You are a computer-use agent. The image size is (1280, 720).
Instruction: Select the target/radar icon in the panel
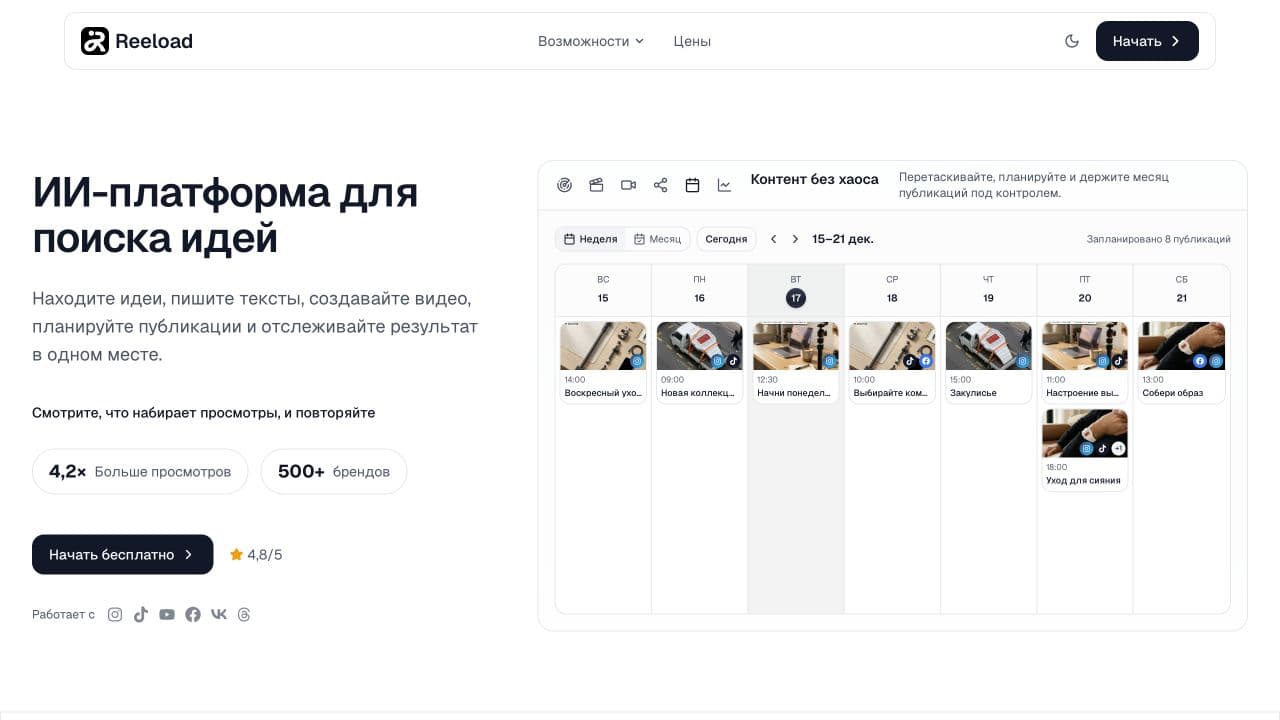(x=564, y=185)
